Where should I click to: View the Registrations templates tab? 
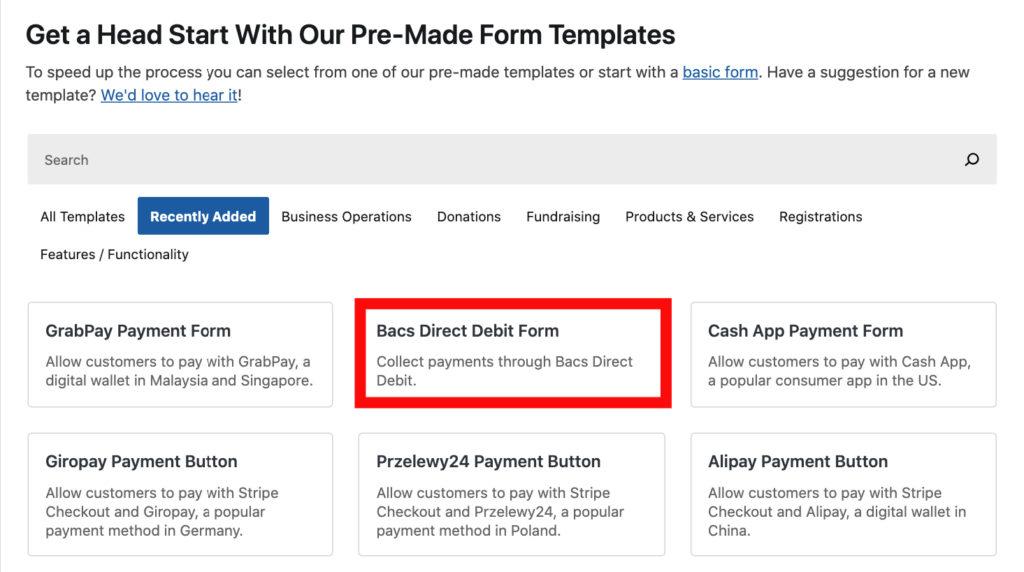820,216
